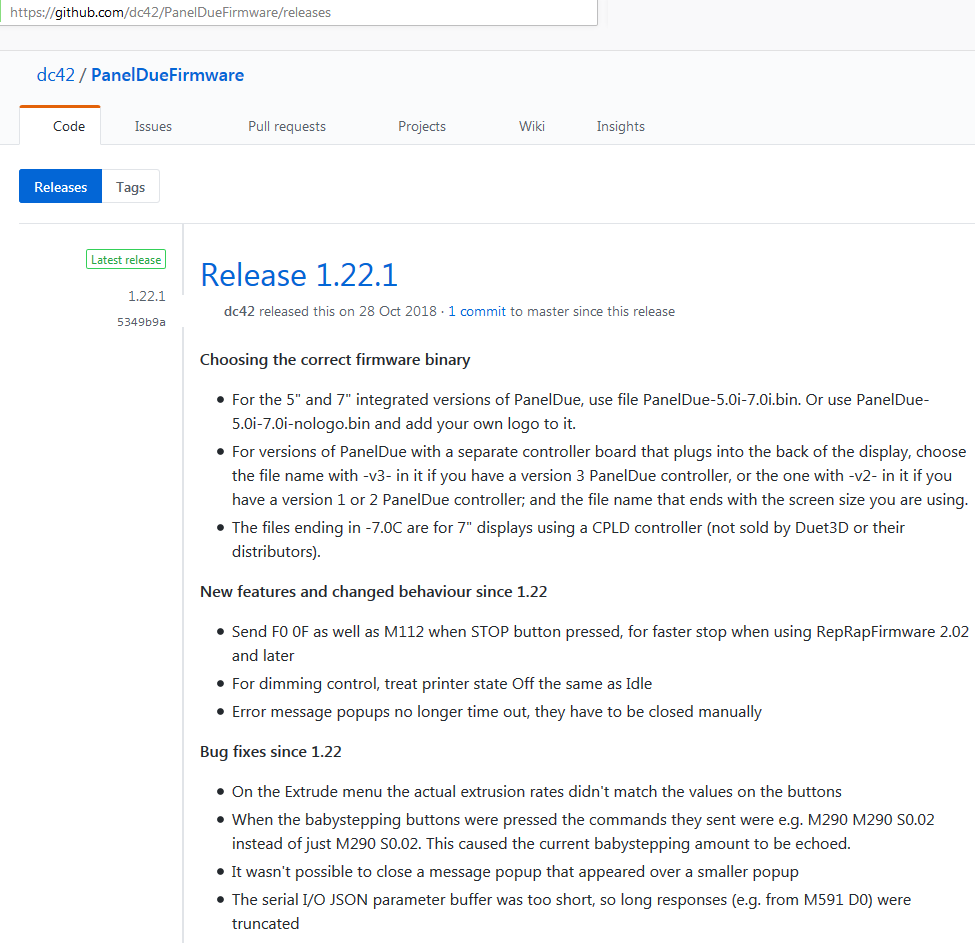Viewport: 975px width, 943px height.
Task: Click the bullet about babystepping buttons
Action: [x=583, y=832]
